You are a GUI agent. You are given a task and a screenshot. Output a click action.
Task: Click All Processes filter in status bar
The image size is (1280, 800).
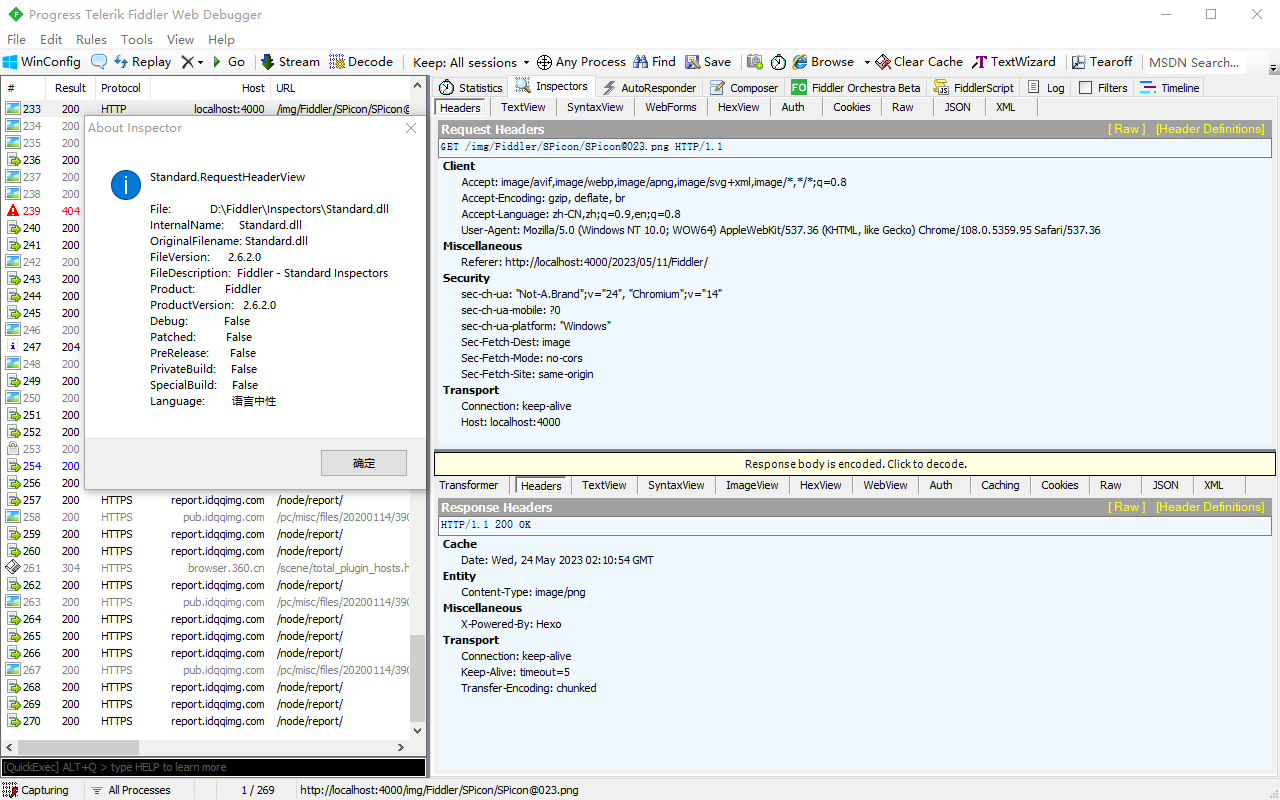coord(132,790)
